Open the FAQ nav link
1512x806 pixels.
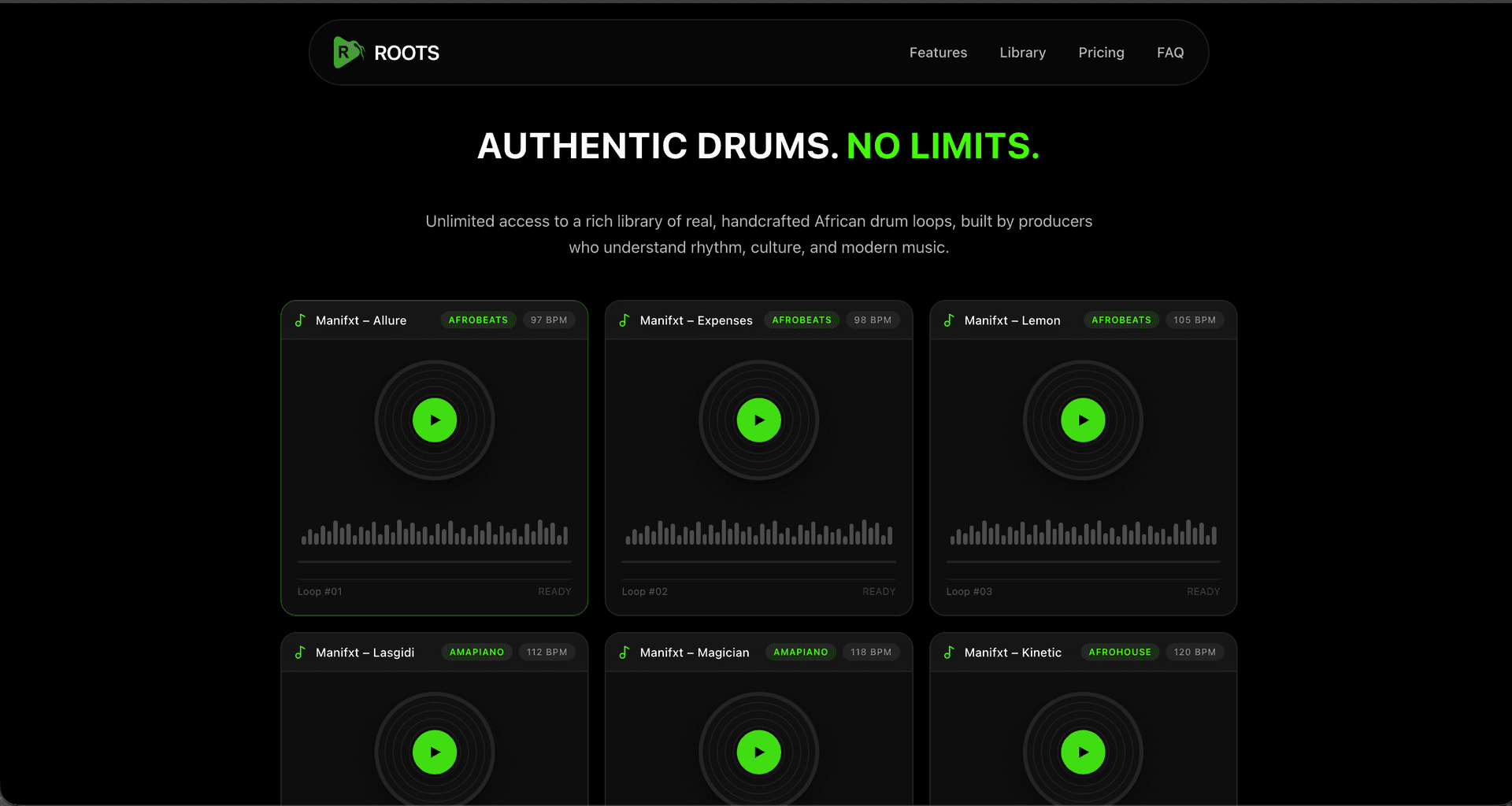(x=1170, y=53)
